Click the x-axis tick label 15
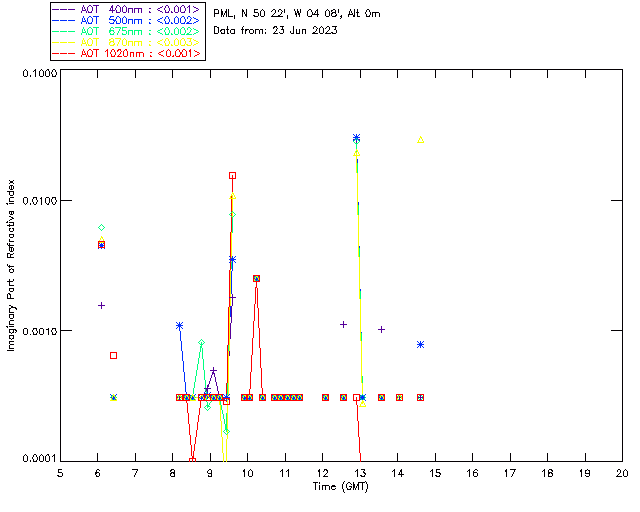 point(435,473)
